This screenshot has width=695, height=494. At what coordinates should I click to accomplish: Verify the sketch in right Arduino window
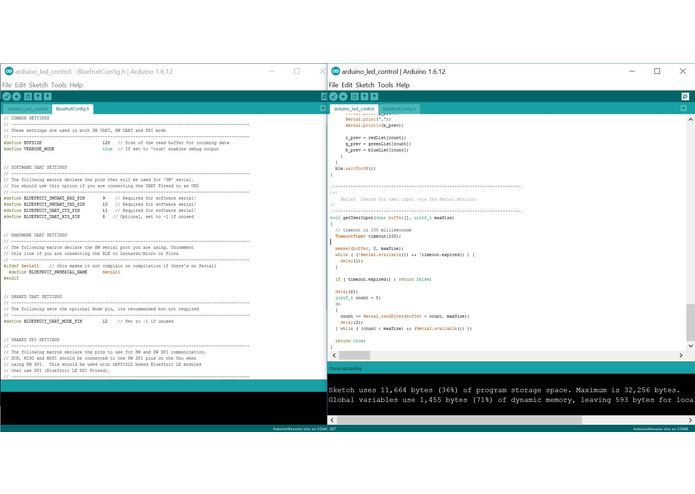(x=333, y=97)
